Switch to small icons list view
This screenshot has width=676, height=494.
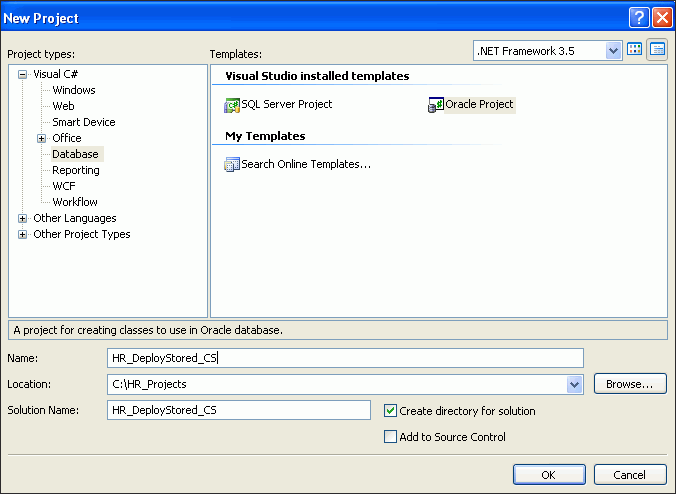pos(657,50)
